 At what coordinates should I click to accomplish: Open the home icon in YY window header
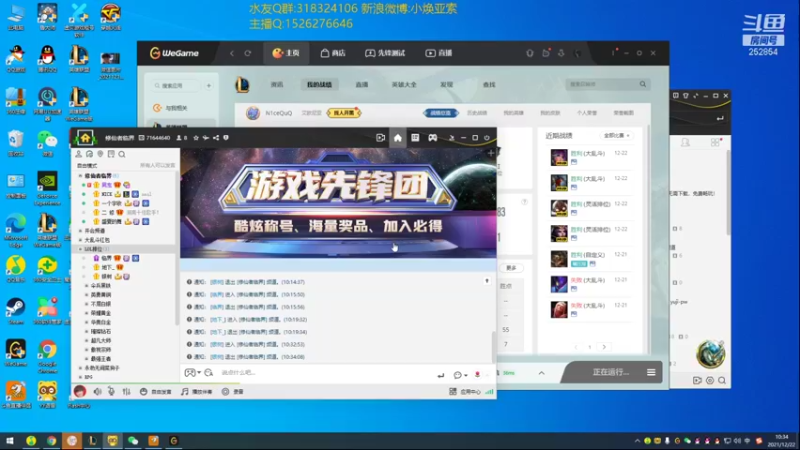click(x=397, y=138)
